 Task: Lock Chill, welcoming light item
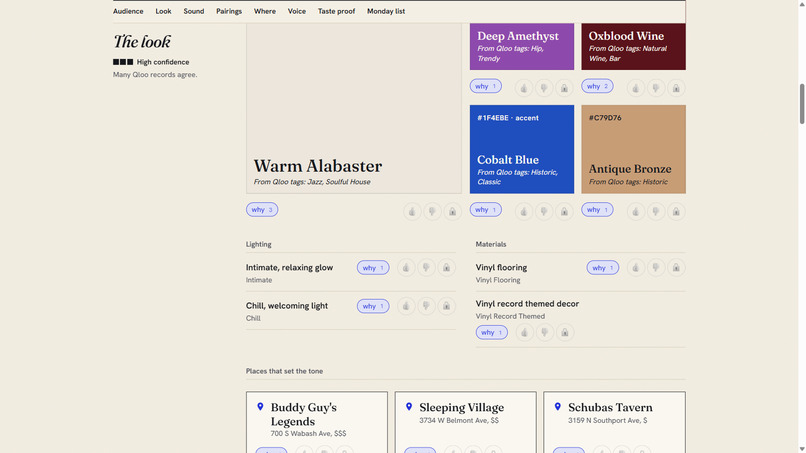pos(447,306)
